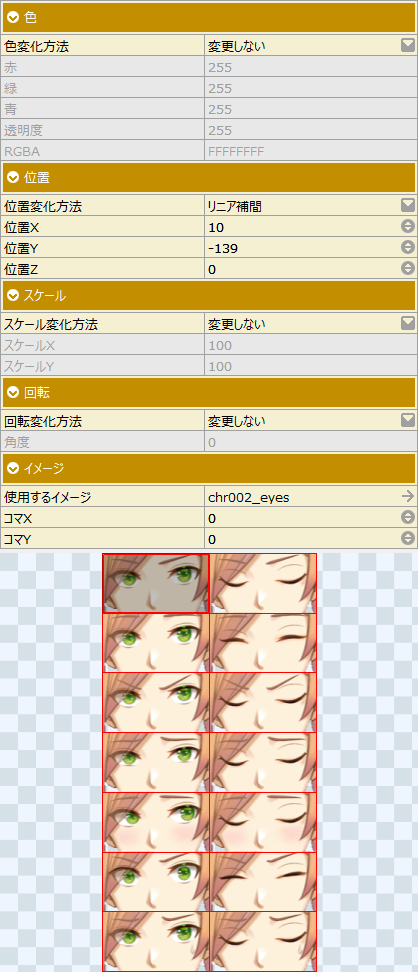Collapse the イメージ section chevron icon

pyautogui.click(x=12, y=469)
